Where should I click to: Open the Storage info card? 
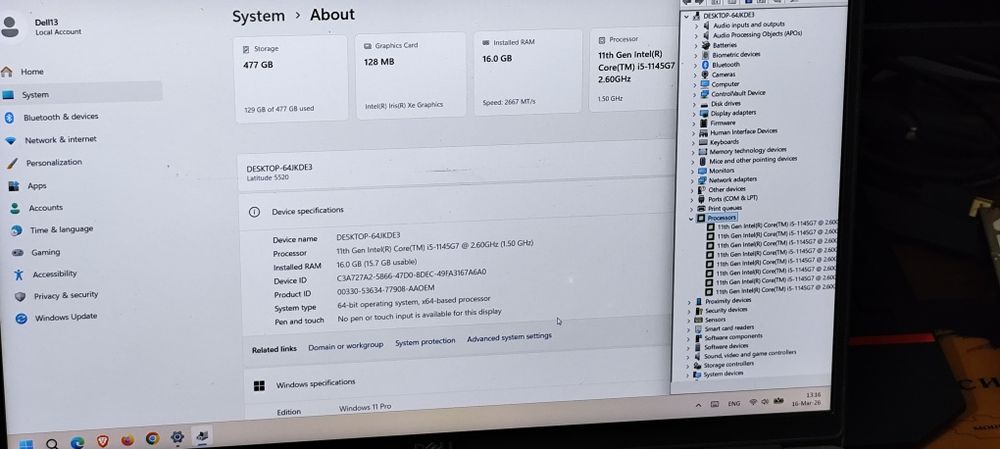(x=291, y=78)
